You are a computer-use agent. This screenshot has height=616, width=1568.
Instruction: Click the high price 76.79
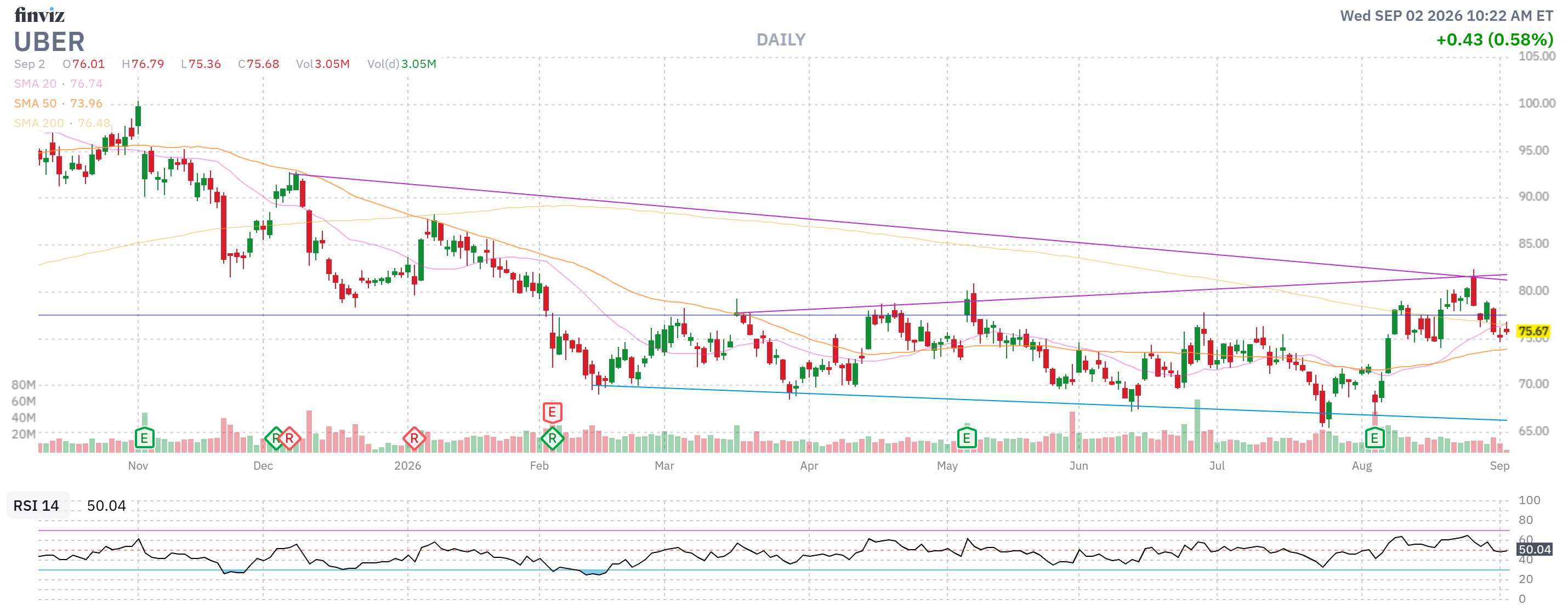(x=148, y=64)
